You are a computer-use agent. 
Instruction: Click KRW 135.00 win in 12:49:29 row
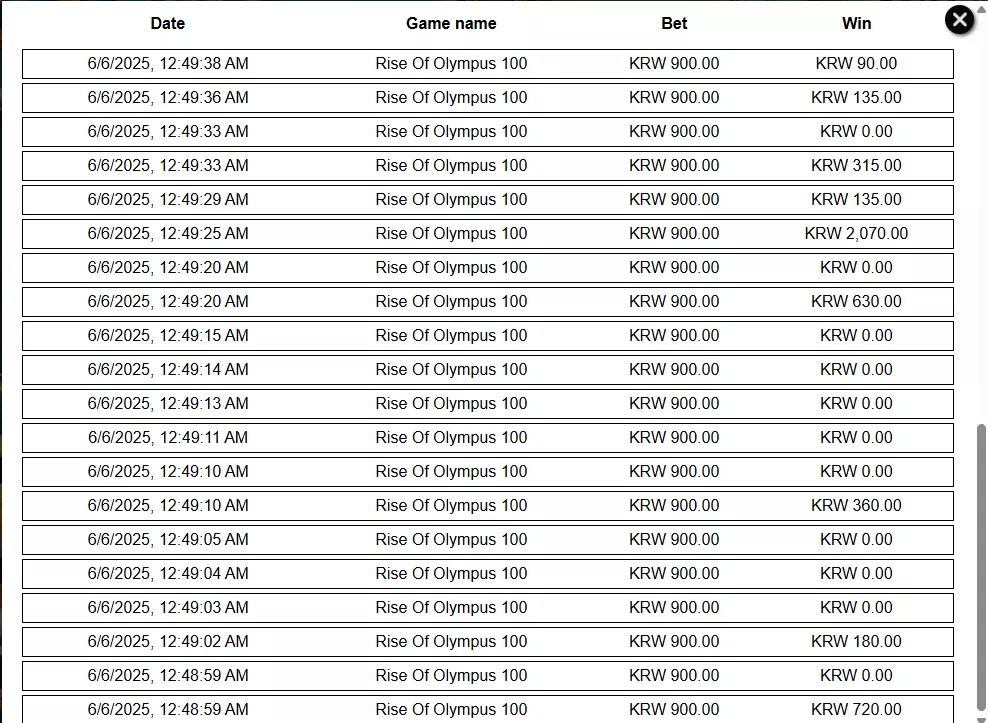(x=856, y=200)
